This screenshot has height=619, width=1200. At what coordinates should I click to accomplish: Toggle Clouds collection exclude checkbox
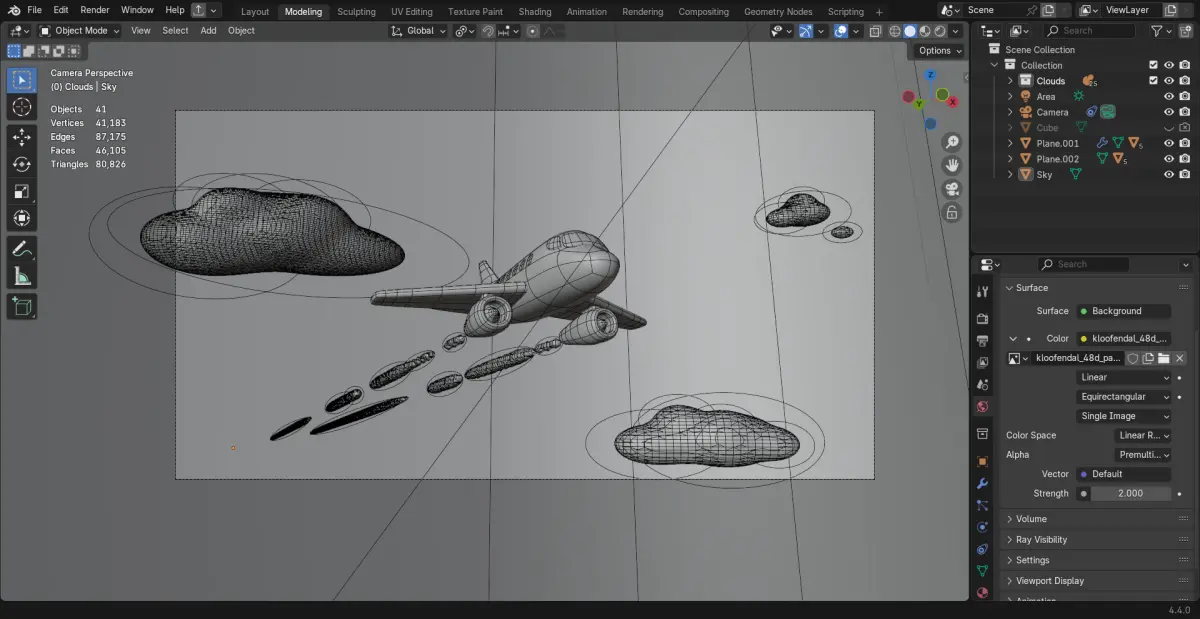pos(1153,81)
